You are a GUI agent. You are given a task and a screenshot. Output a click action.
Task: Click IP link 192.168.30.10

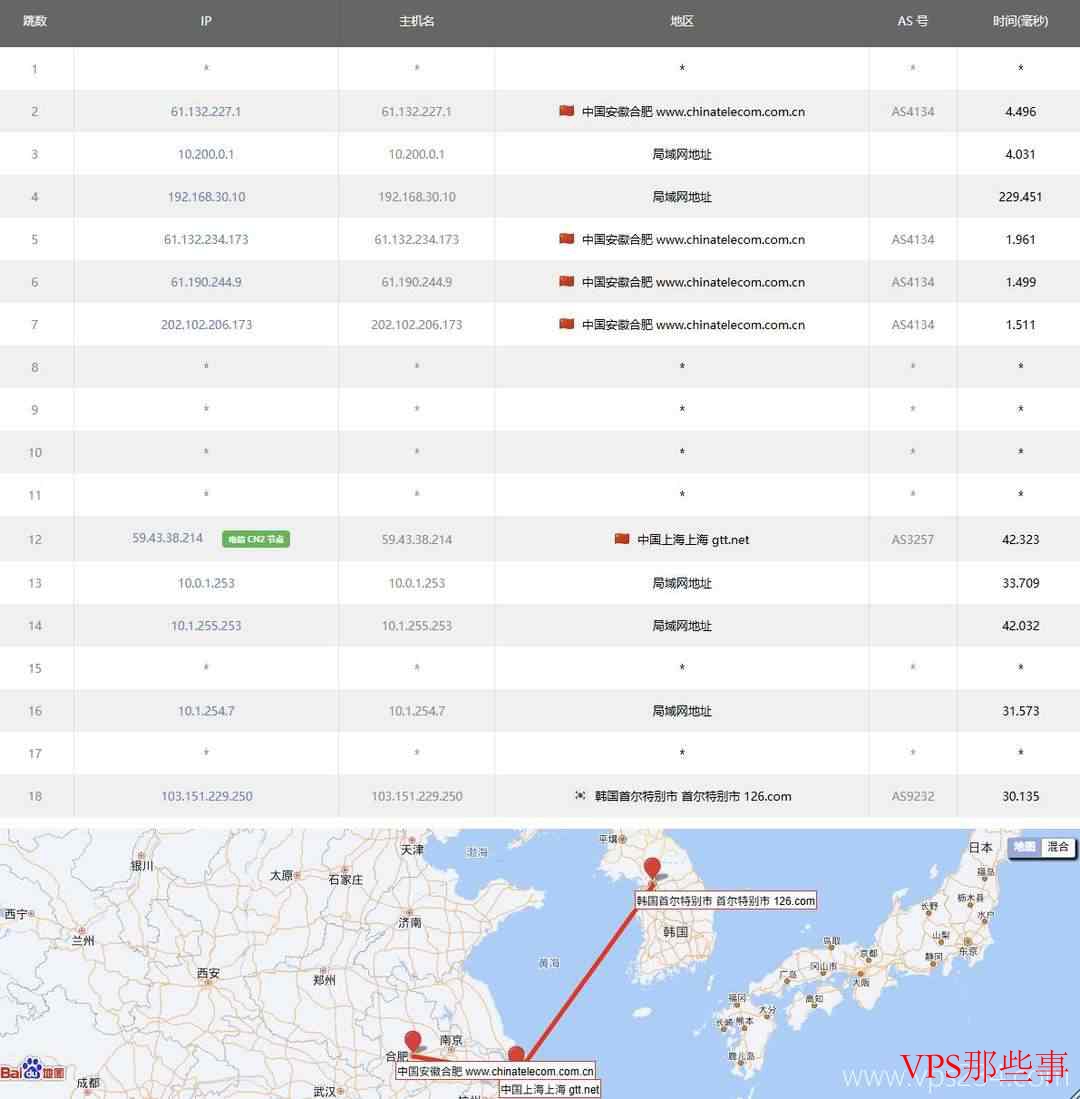coord(206,197)
